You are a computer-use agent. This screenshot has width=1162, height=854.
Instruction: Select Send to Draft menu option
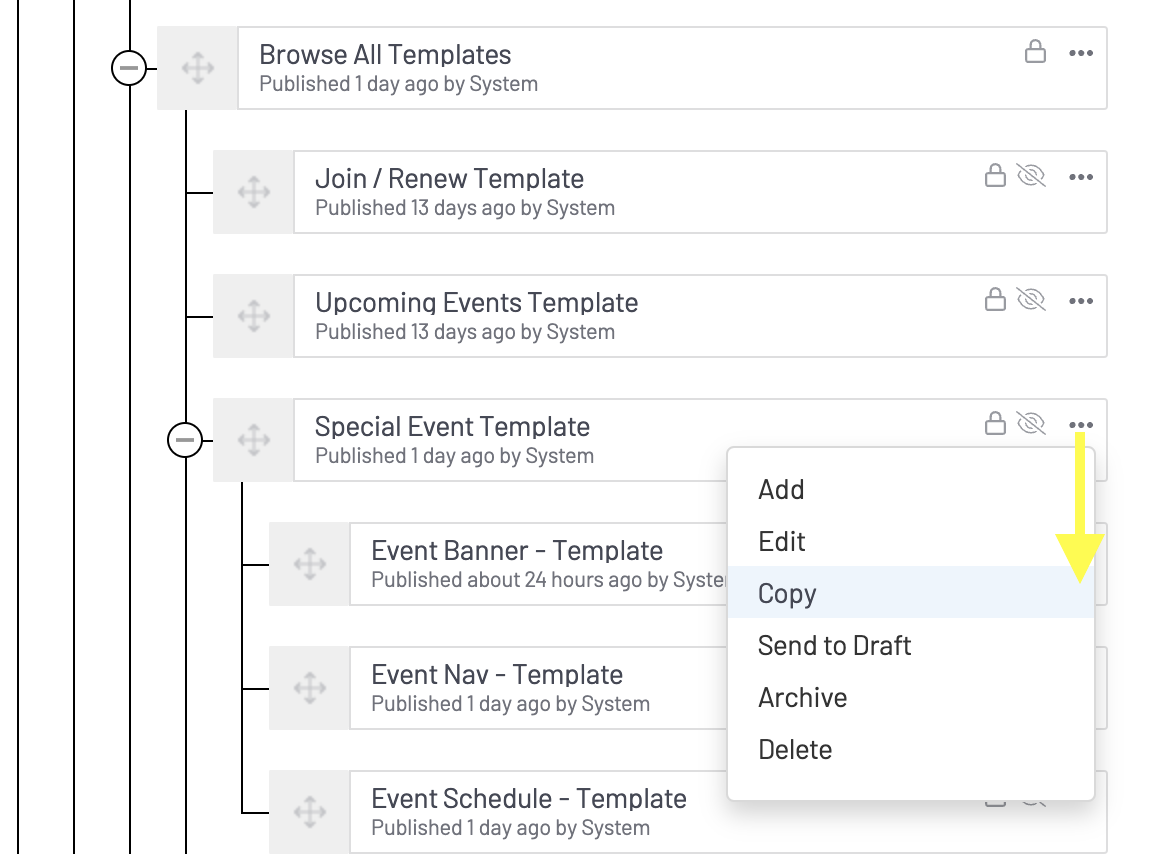(x=834, y=645)
